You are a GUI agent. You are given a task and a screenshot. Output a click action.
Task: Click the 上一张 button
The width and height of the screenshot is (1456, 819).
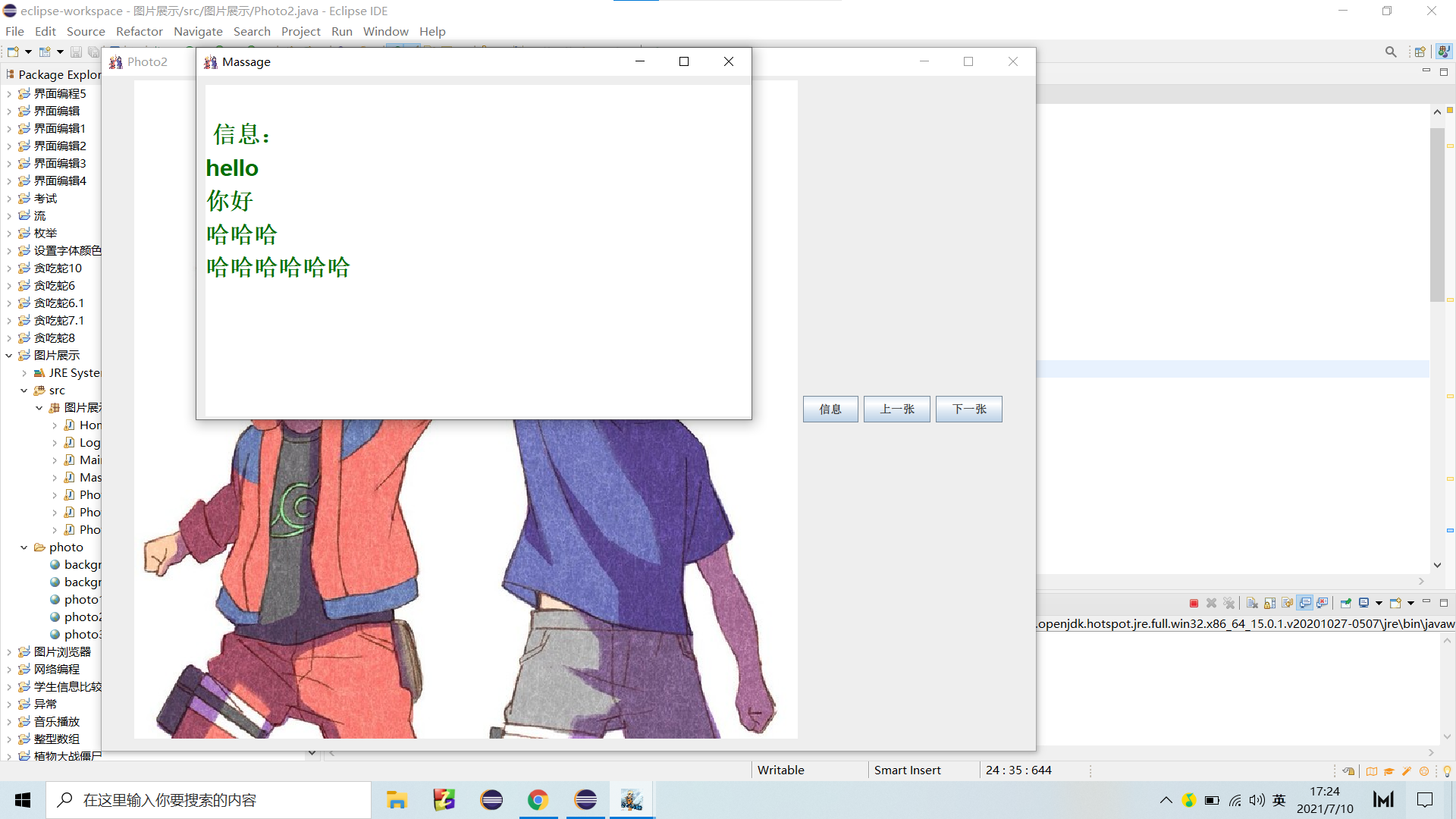point(896,409)
